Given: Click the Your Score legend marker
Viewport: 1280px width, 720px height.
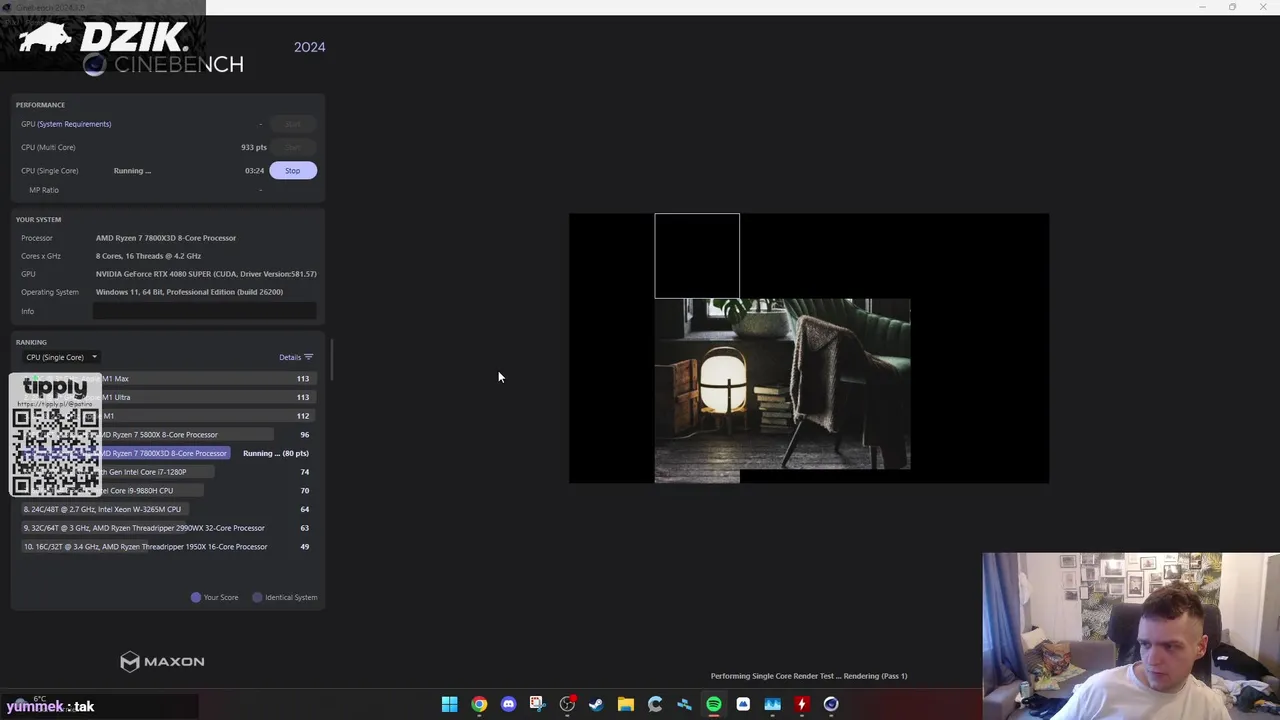Looking at the screenshot, I should [196, 597].
